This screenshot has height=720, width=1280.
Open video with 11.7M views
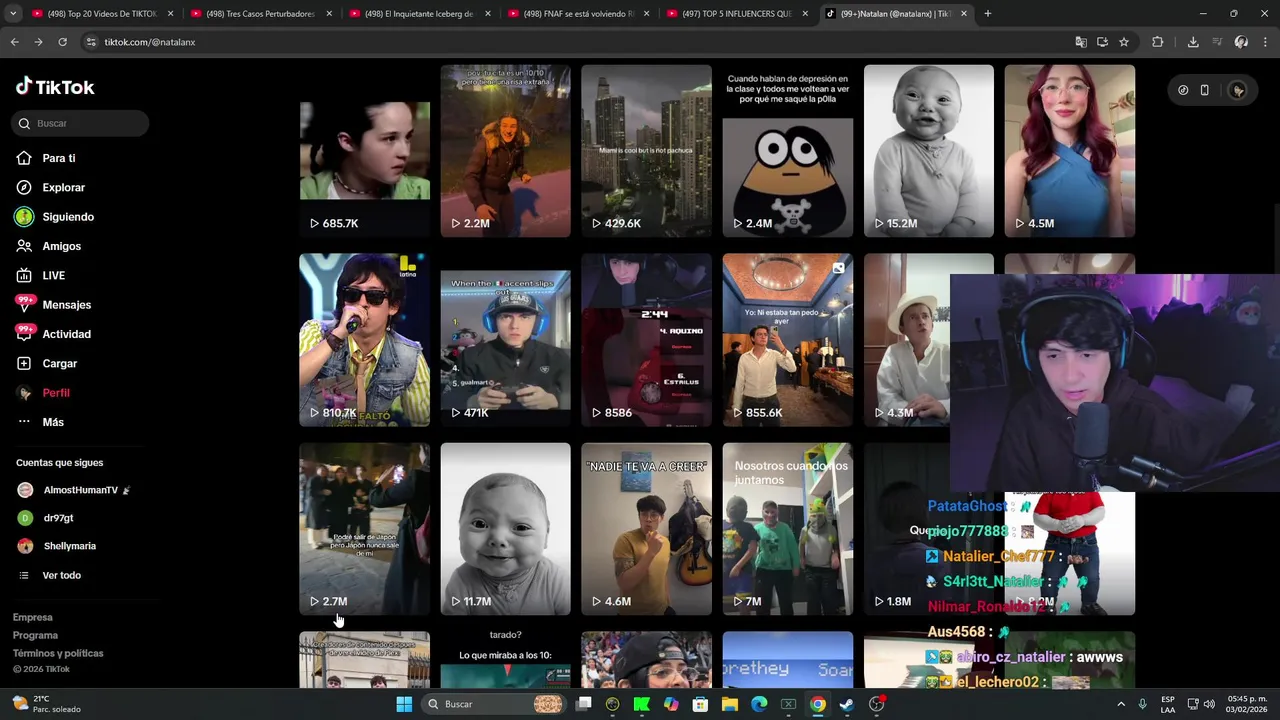pos(506,529)
